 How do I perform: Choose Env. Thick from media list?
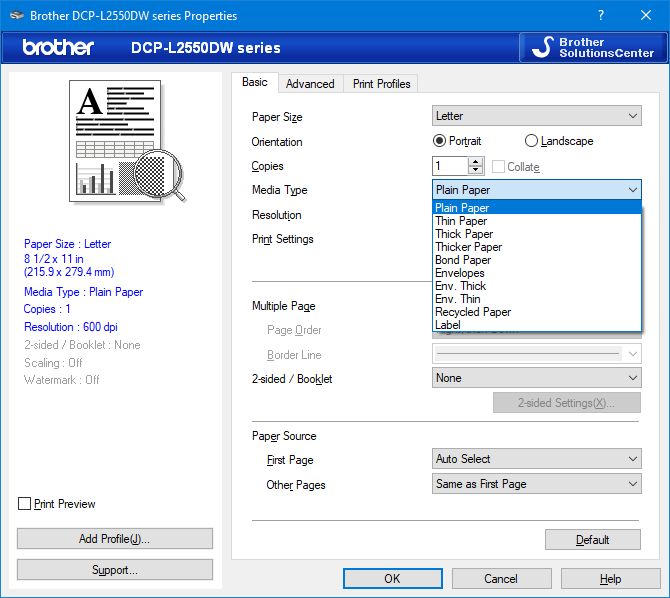(x=537, y=286)
